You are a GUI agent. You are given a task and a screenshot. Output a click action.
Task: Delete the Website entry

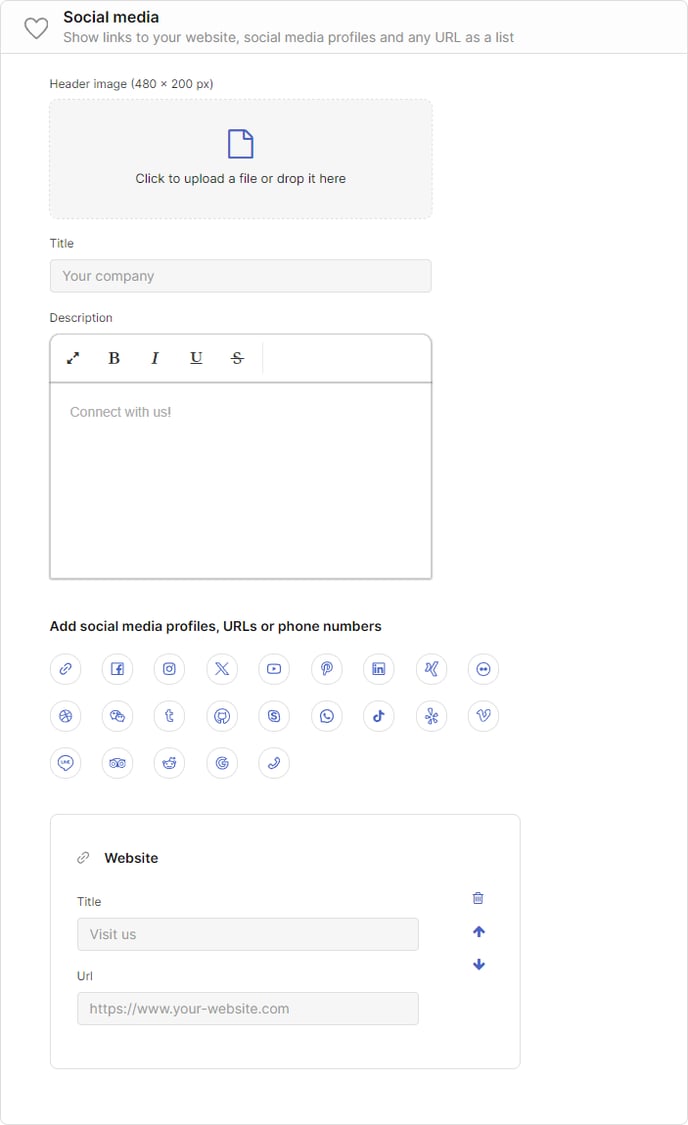[479, 898]
